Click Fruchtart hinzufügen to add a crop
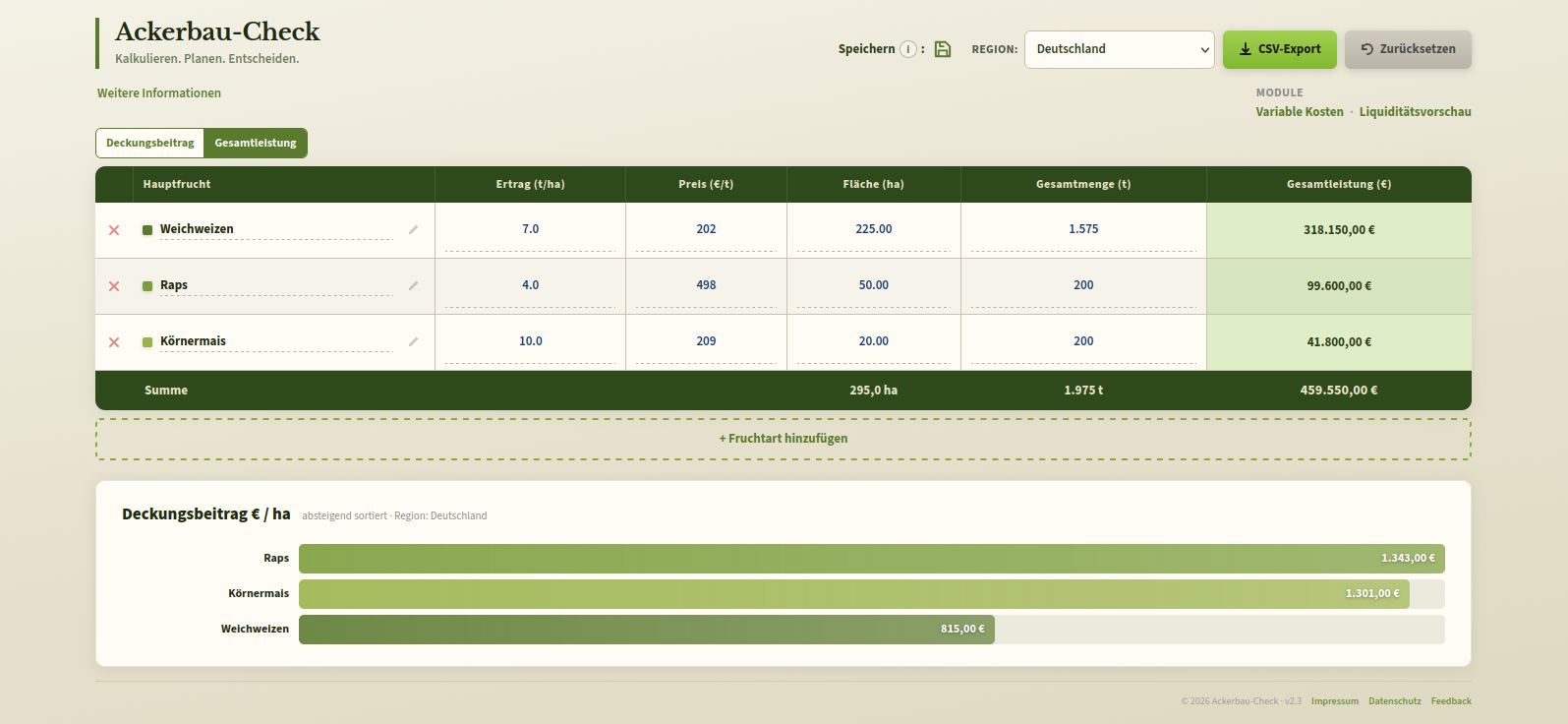The height and width of the screenshot is (724, 1568). [x=784, y=439]
